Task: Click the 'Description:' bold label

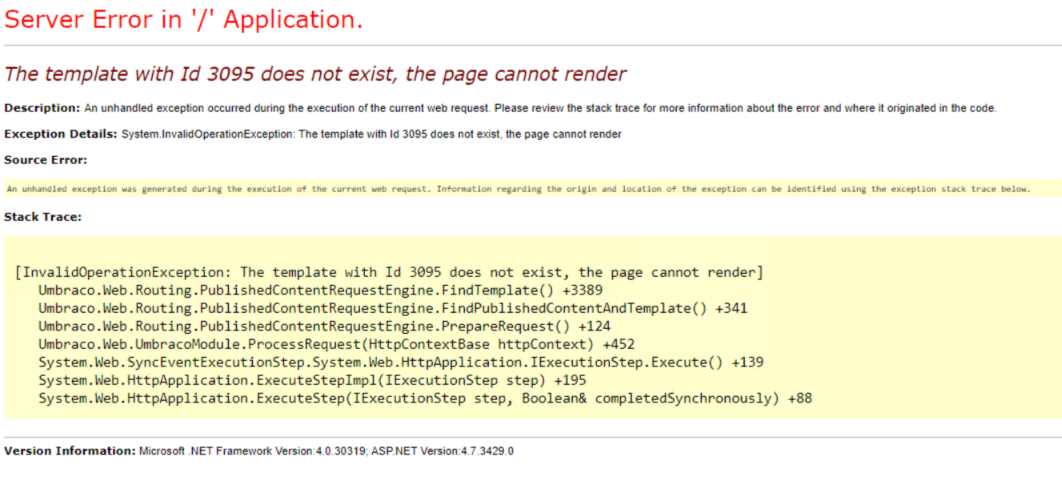Action: pyautogui.click(x=42, y=108)
